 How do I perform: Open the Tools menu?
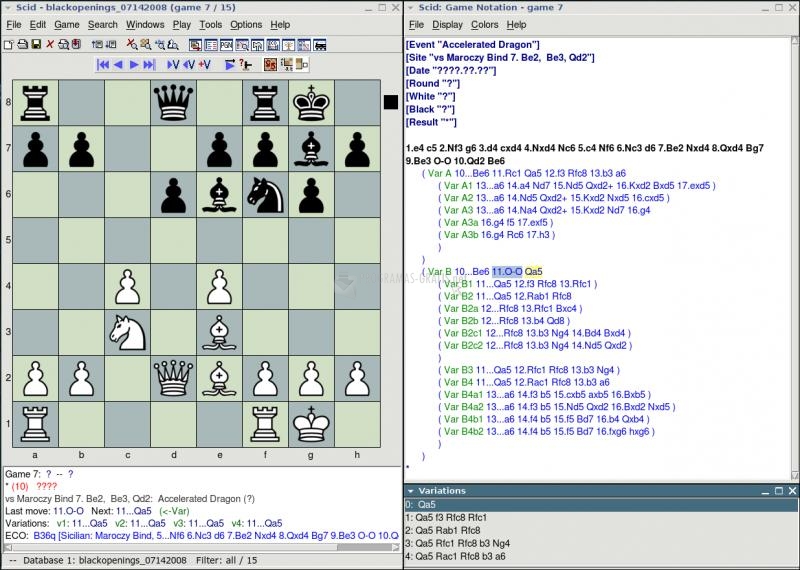tap(210, 24)
